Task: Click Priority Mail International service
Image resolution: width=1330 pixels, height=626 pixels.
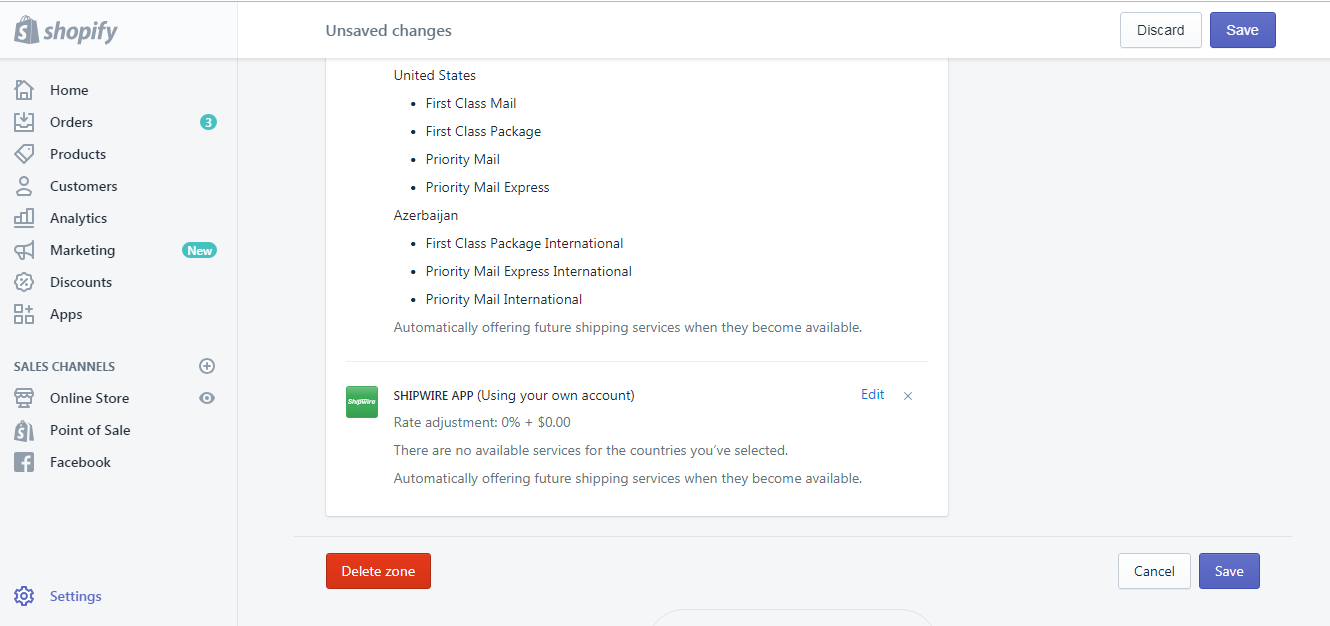Action: pyautogui.click(x=504, y=299)
